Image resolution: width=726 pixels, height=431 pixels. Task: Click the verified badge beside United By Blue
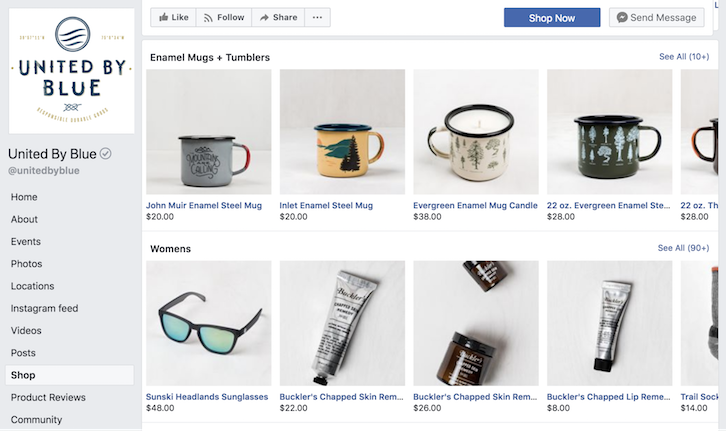[105, 154]
